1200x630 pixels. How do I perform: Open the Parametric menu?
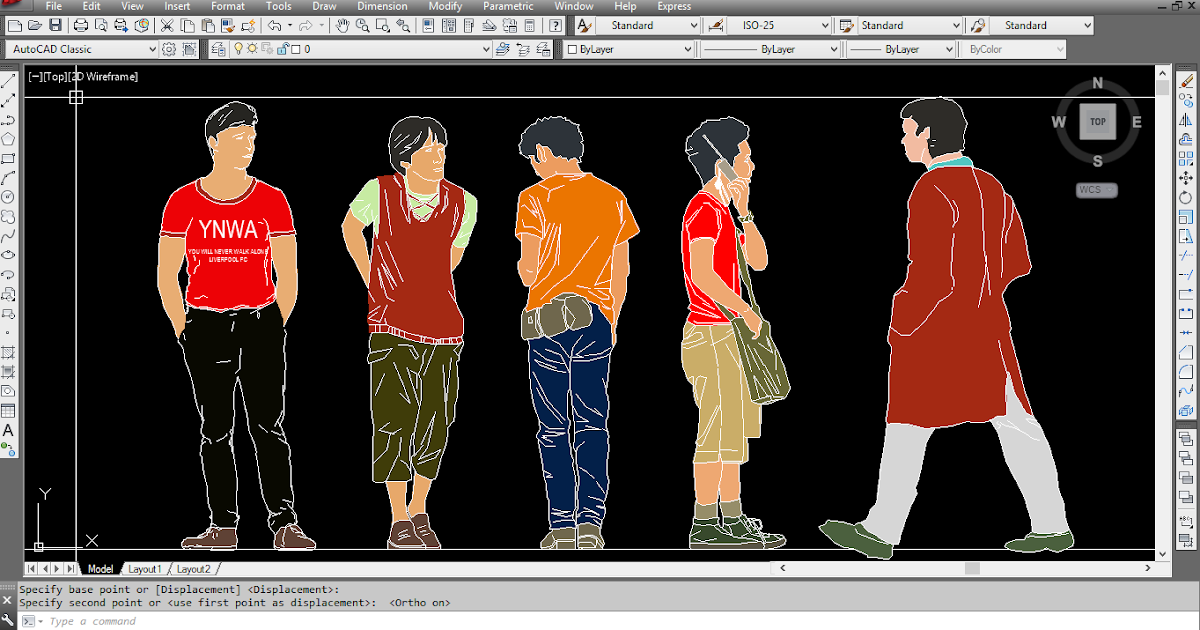508,6
